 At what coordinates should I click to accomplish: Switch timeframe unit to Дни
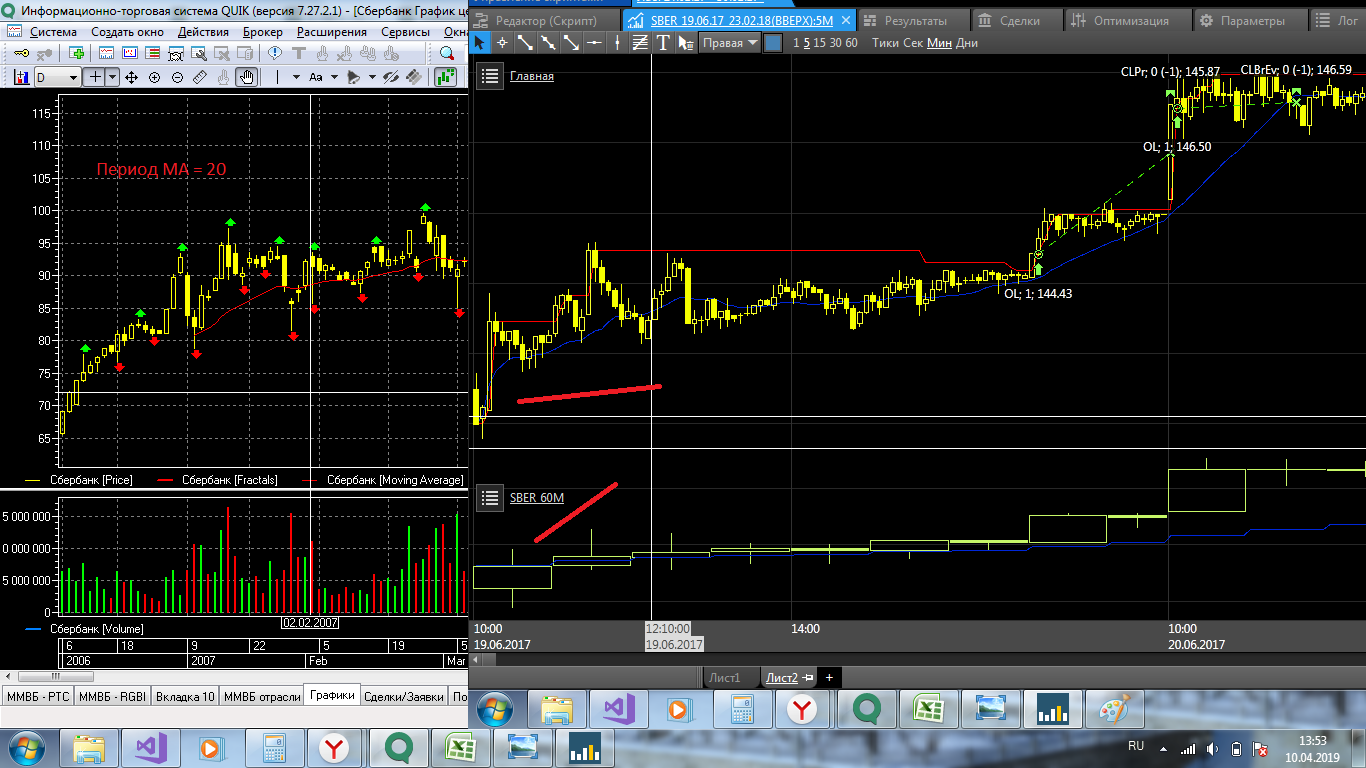[x=967, y=43]
